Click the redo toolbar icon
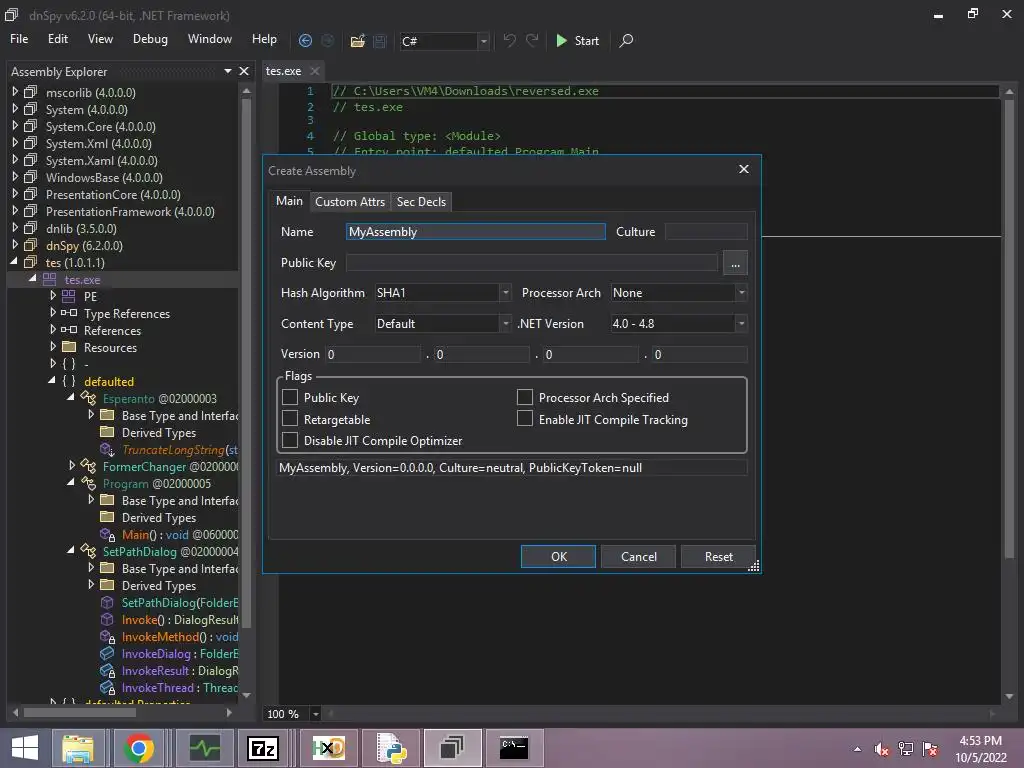The image size is (1024, 768). click(x=532, y=40)
